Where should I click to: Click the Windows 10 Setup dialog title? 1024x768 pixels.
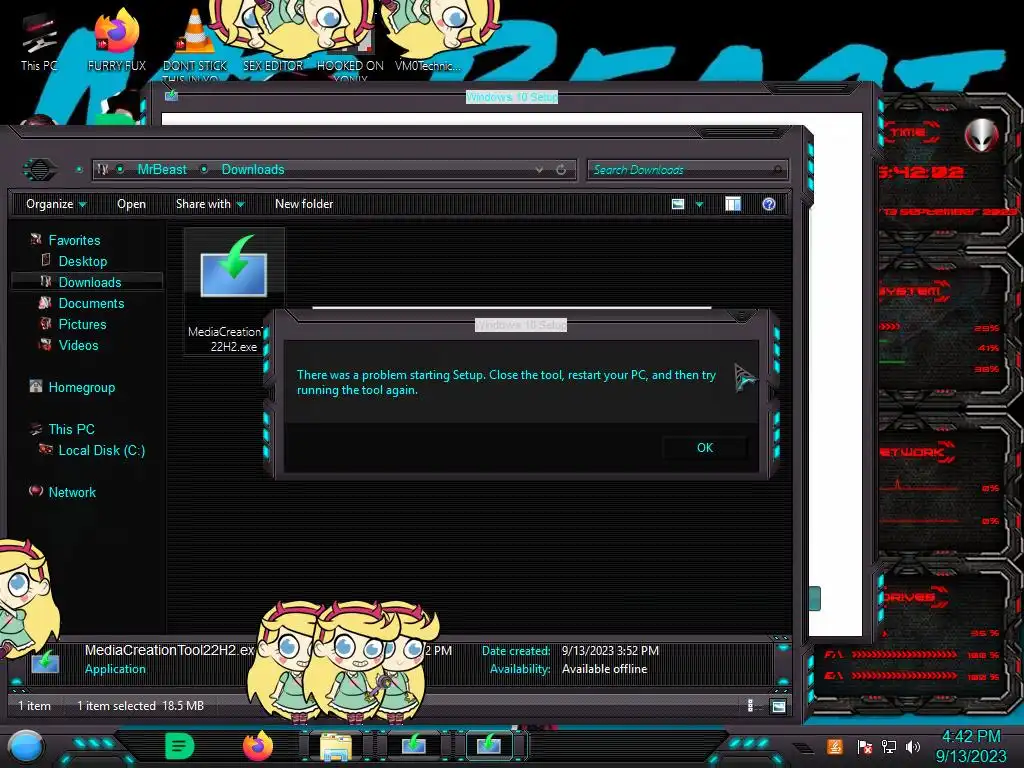520,325
